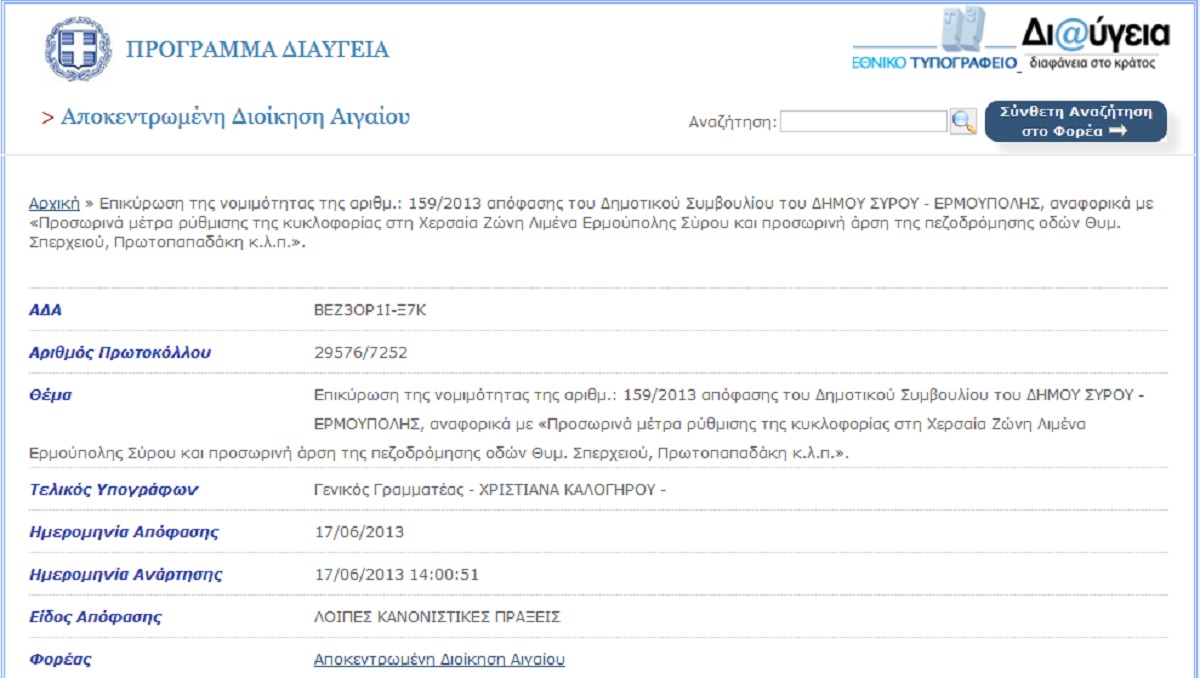Click the Θέμα field label
Screen dimensions: 1200x678
(51, 395)
